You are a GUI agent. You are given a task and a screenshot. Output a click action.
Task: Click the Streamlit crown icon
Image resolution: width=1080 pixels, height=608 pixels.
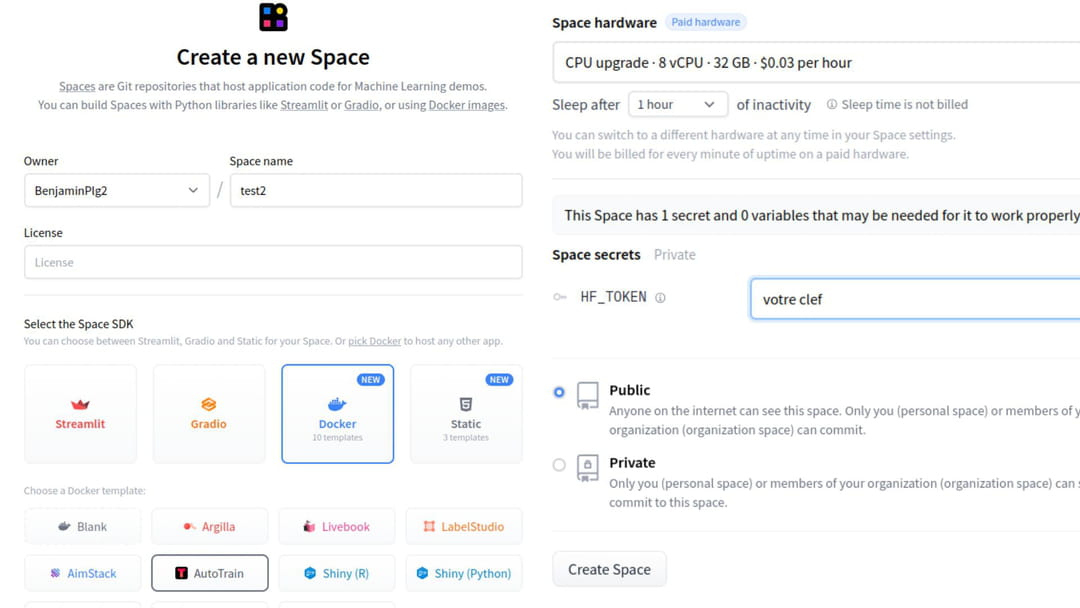click(80, 404)
